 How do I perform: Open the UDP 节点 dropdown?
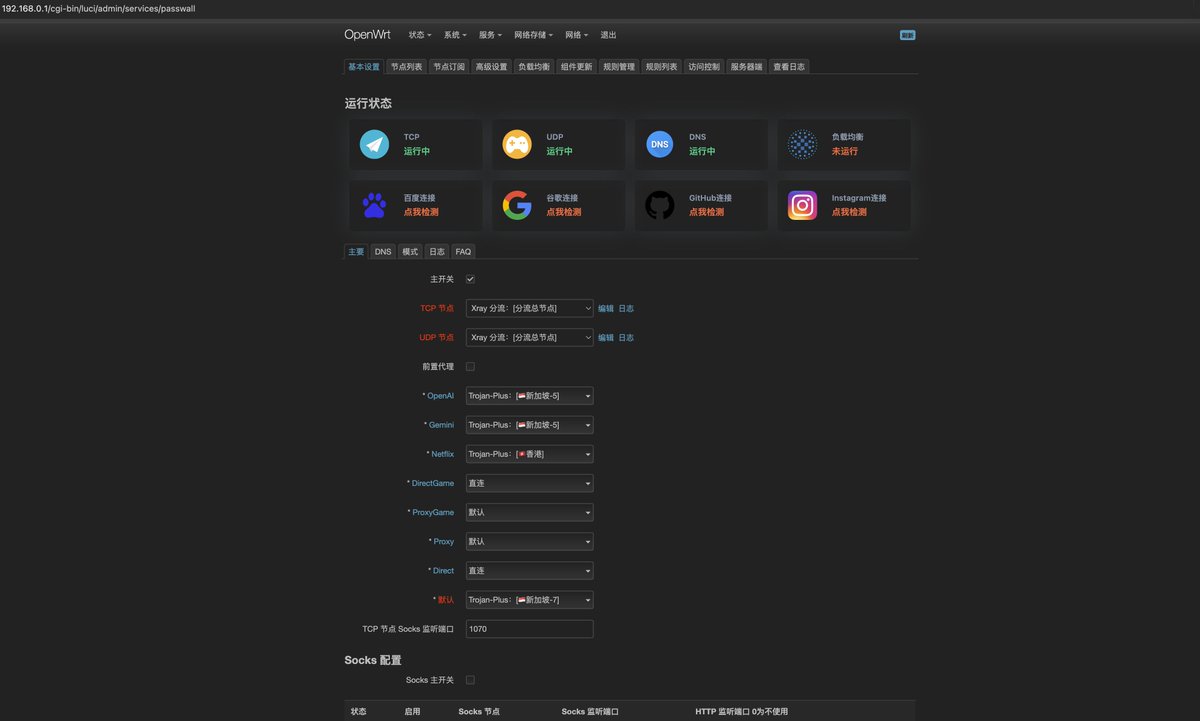[529, 337]
